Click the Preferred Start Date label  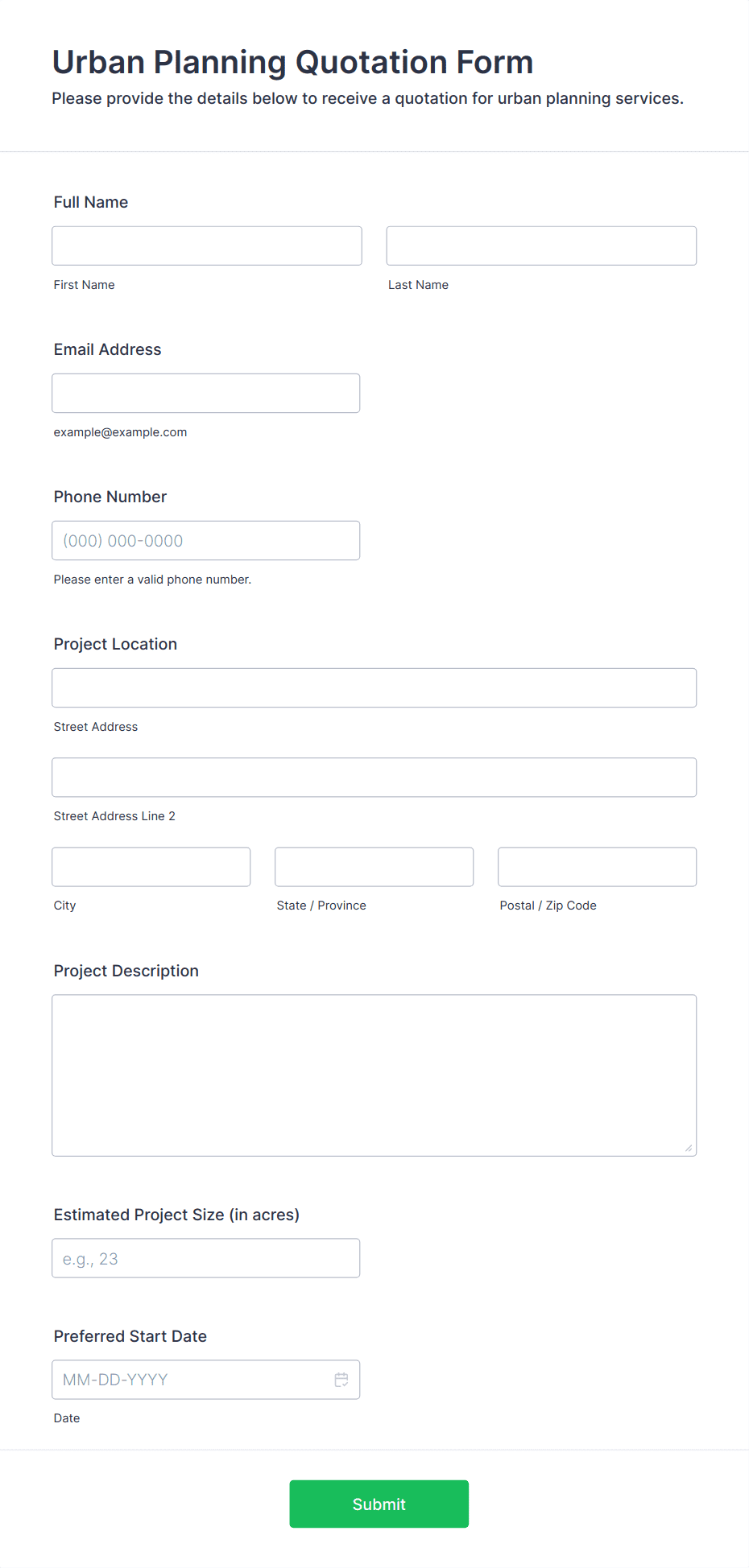(x=130, y=1336)
